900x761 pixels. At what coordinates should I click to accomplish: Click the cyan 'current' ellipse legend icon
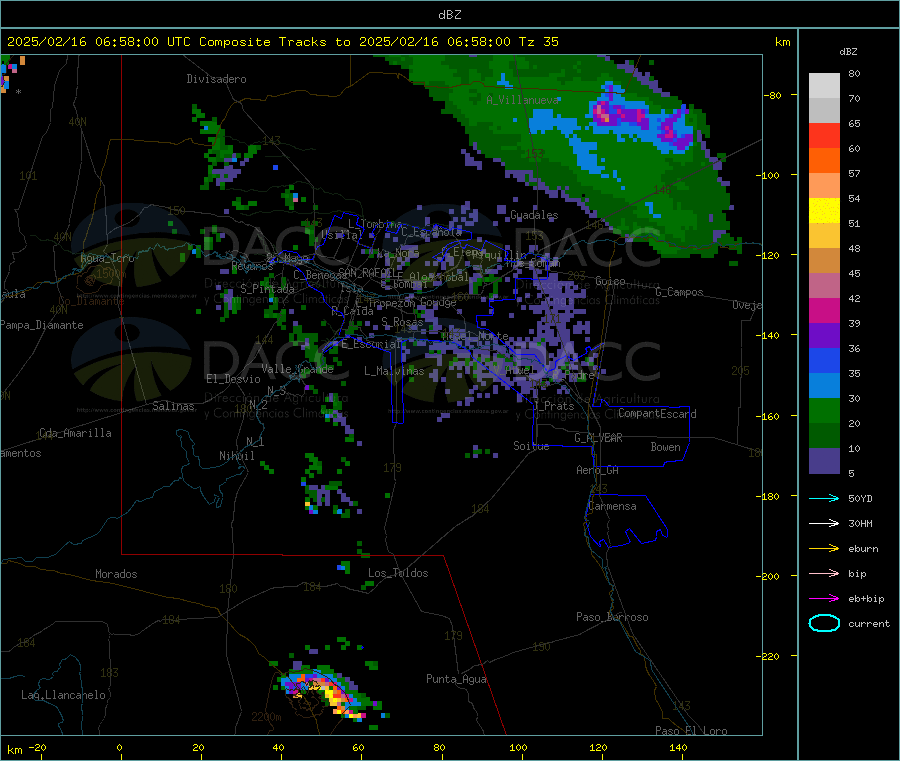824,623
